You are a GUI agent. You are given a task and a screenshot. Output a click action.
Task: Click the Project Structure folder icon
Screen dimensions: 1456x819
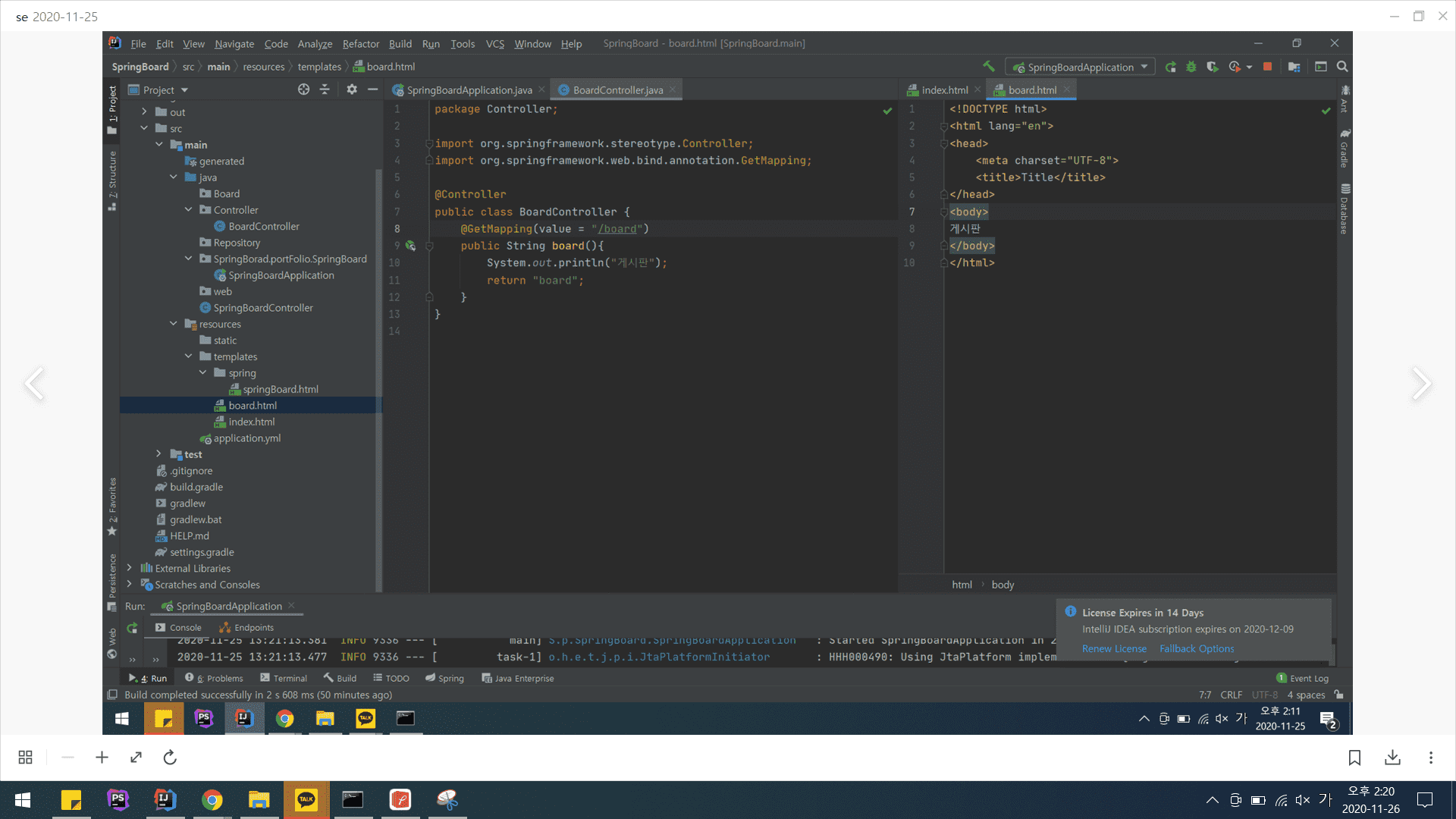(1294, 67)
